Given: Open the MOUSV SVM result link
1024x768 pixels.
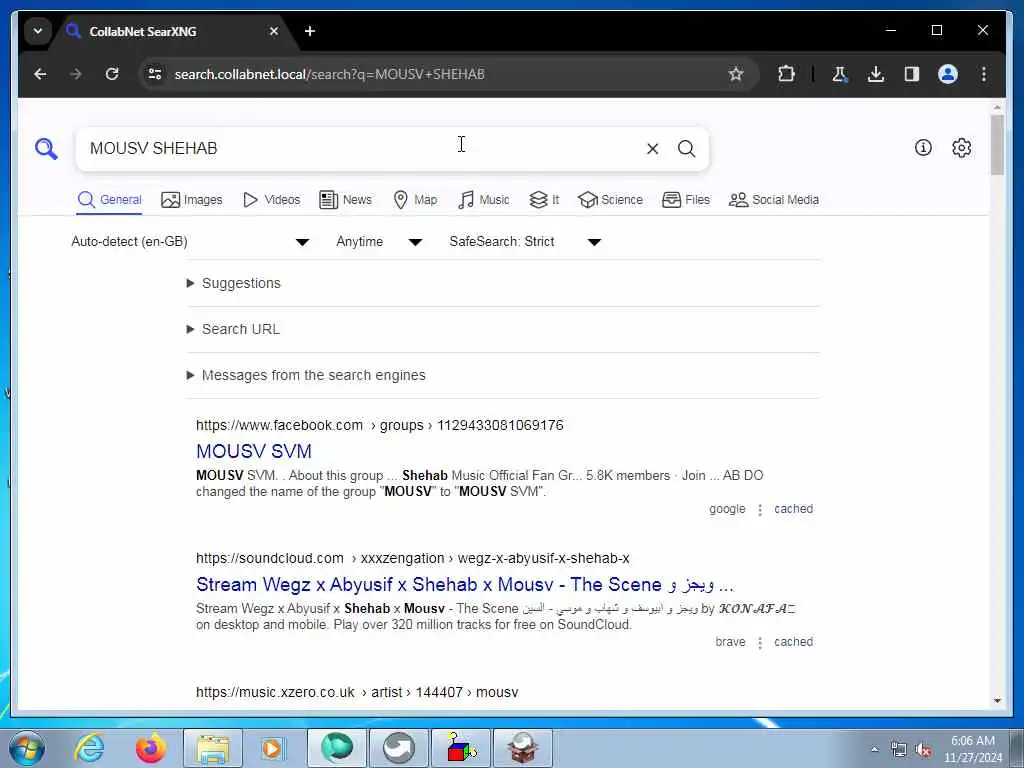Looking at the screenshot, I should point(254,451).
